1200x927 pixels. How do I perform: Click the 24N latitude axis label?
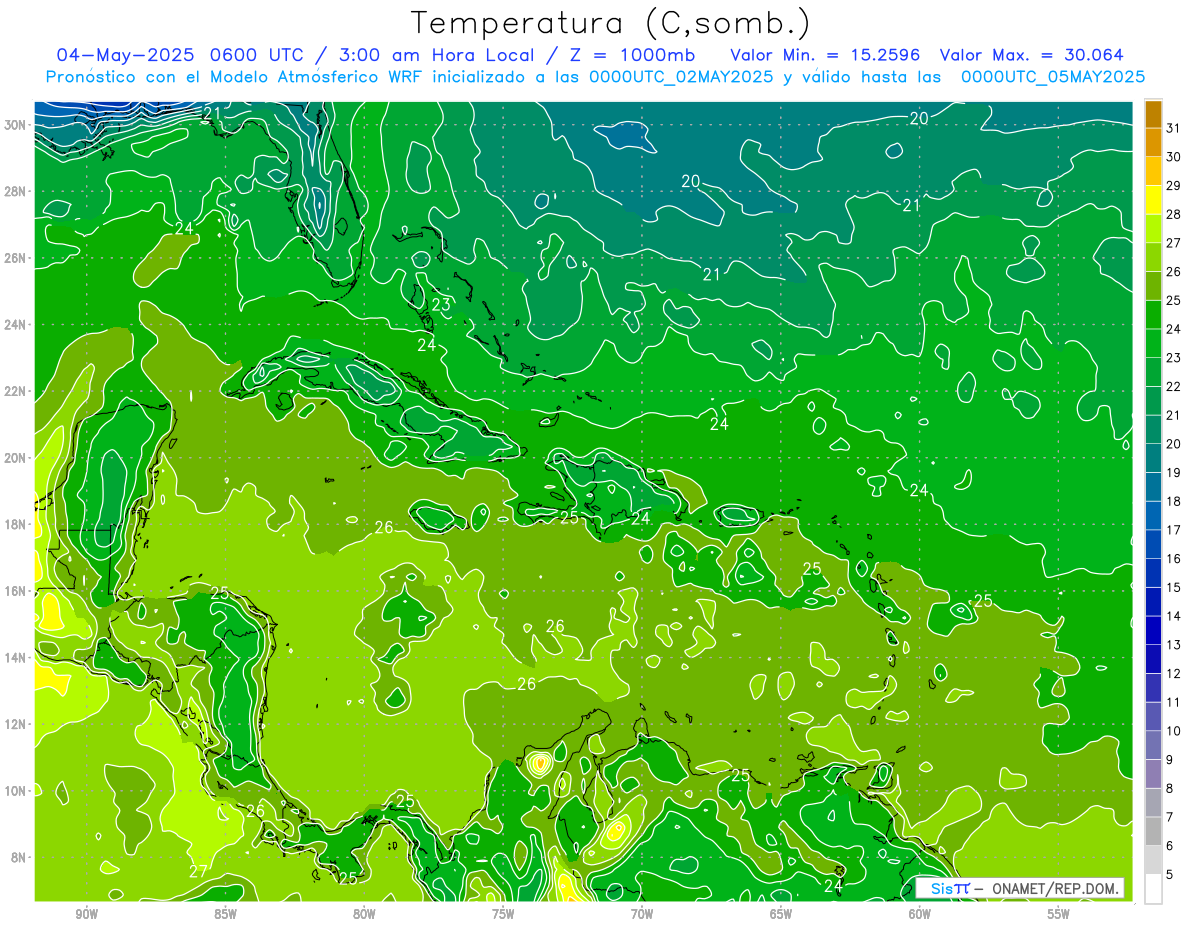16,324
